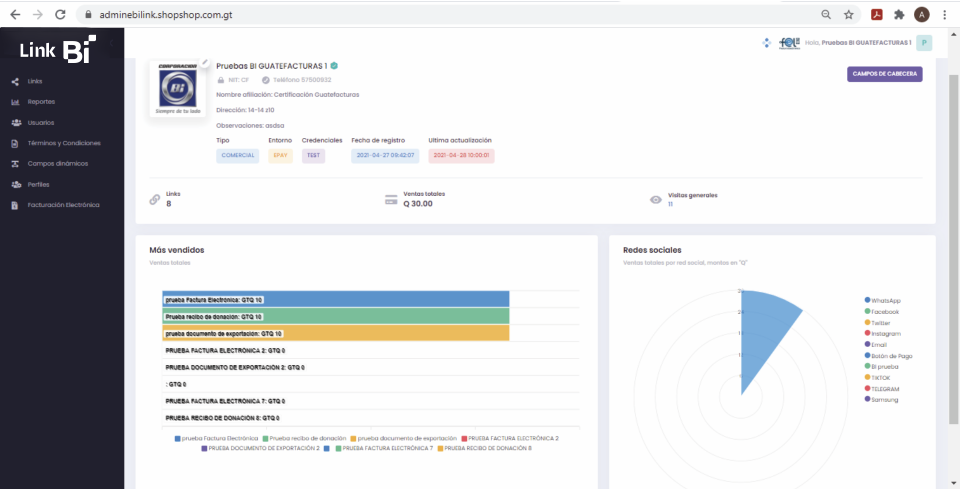Open the Links share icon in sidebar
The image size is (962, 489).
click(x=15, y=82)
